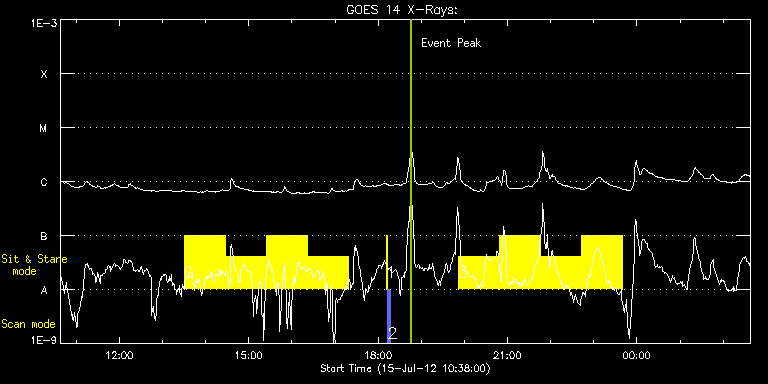Click the 00:00 time axis tick label
Image resolution: width=768 pixels, height=384 pixels.
(x=636, y=355)
